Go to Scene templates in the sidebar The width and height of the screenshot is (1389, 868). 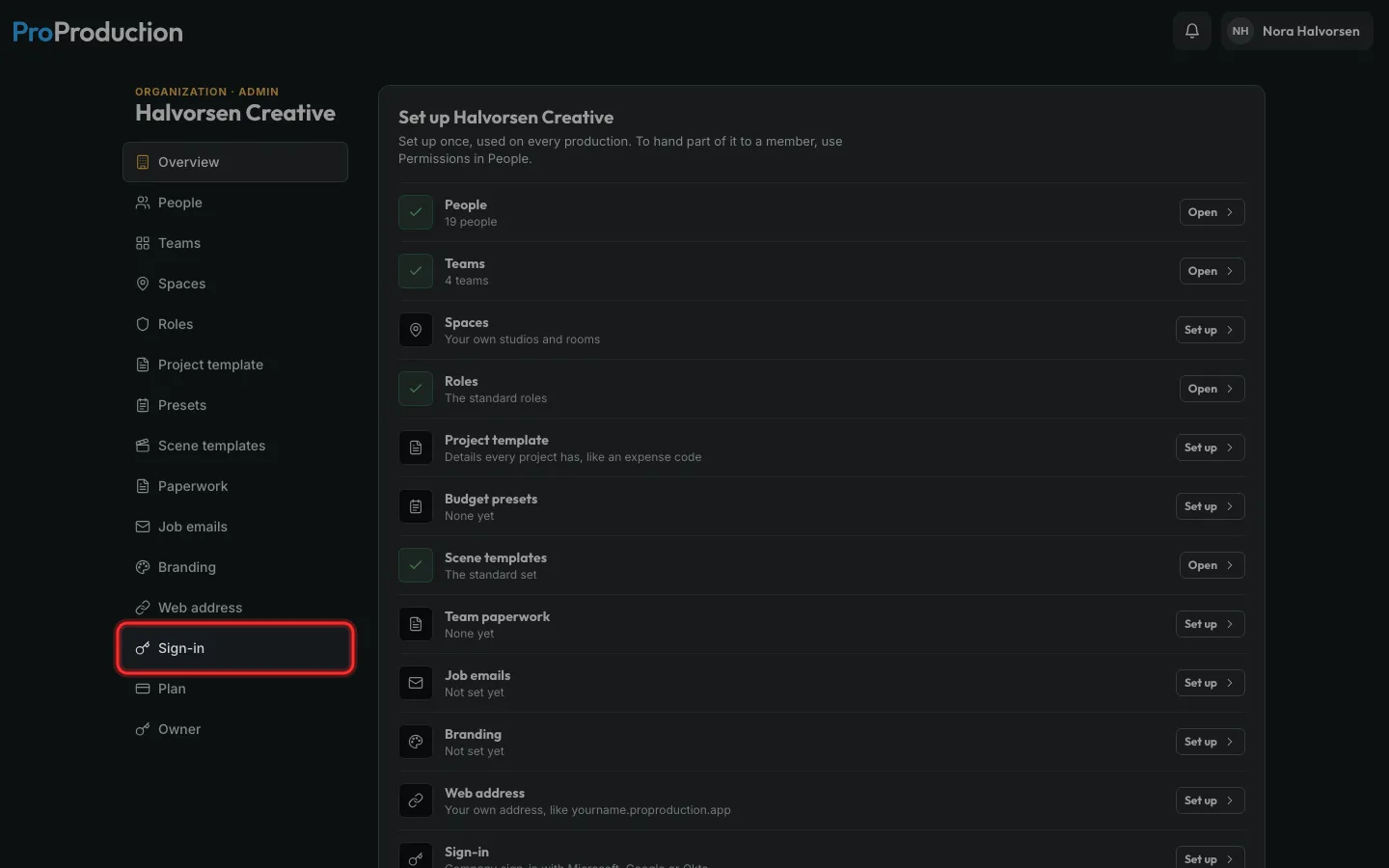click(235, 446)
